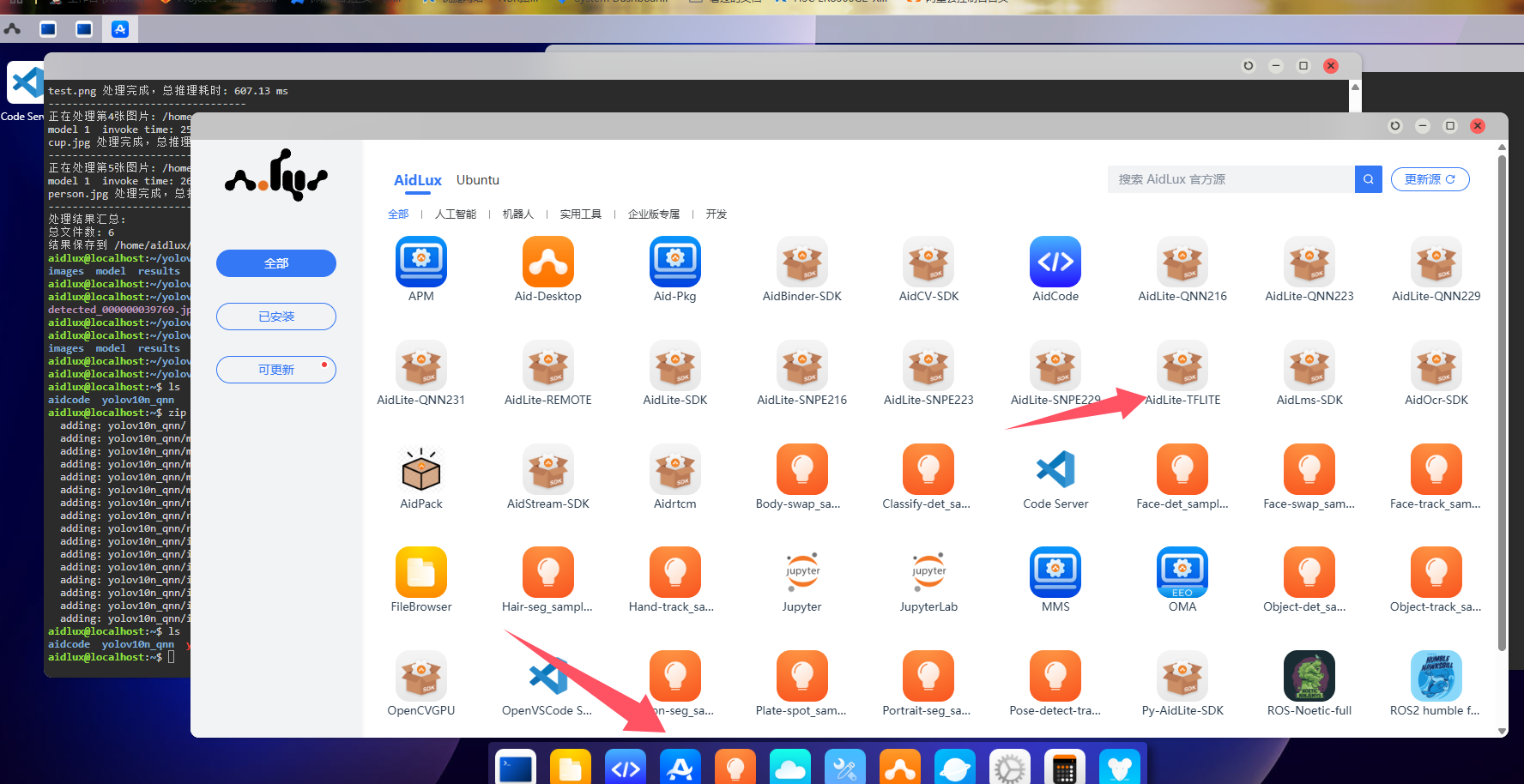This screenshot has height=784, width=1524.
Task: Click the blue 全部 sidebar button
Action: click(276, 263)
